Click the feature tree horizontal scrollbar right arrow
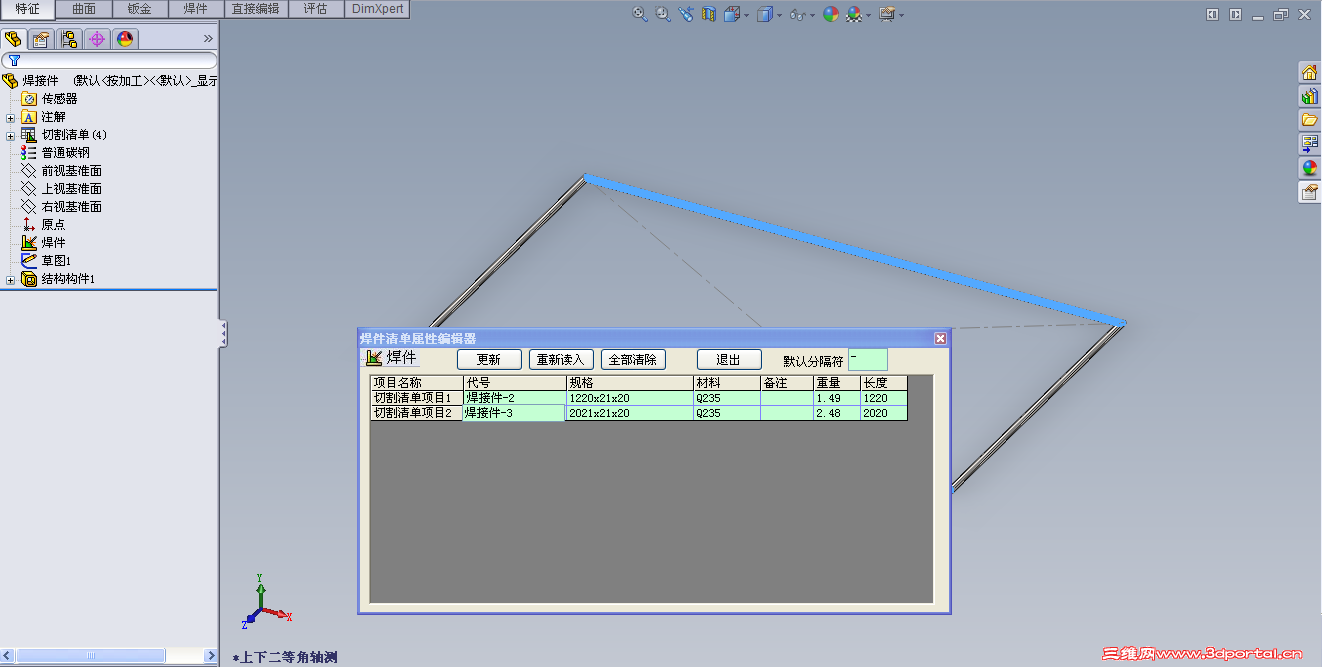The image size is (1322, 667). pyautogui.click(x=210, y=656)
